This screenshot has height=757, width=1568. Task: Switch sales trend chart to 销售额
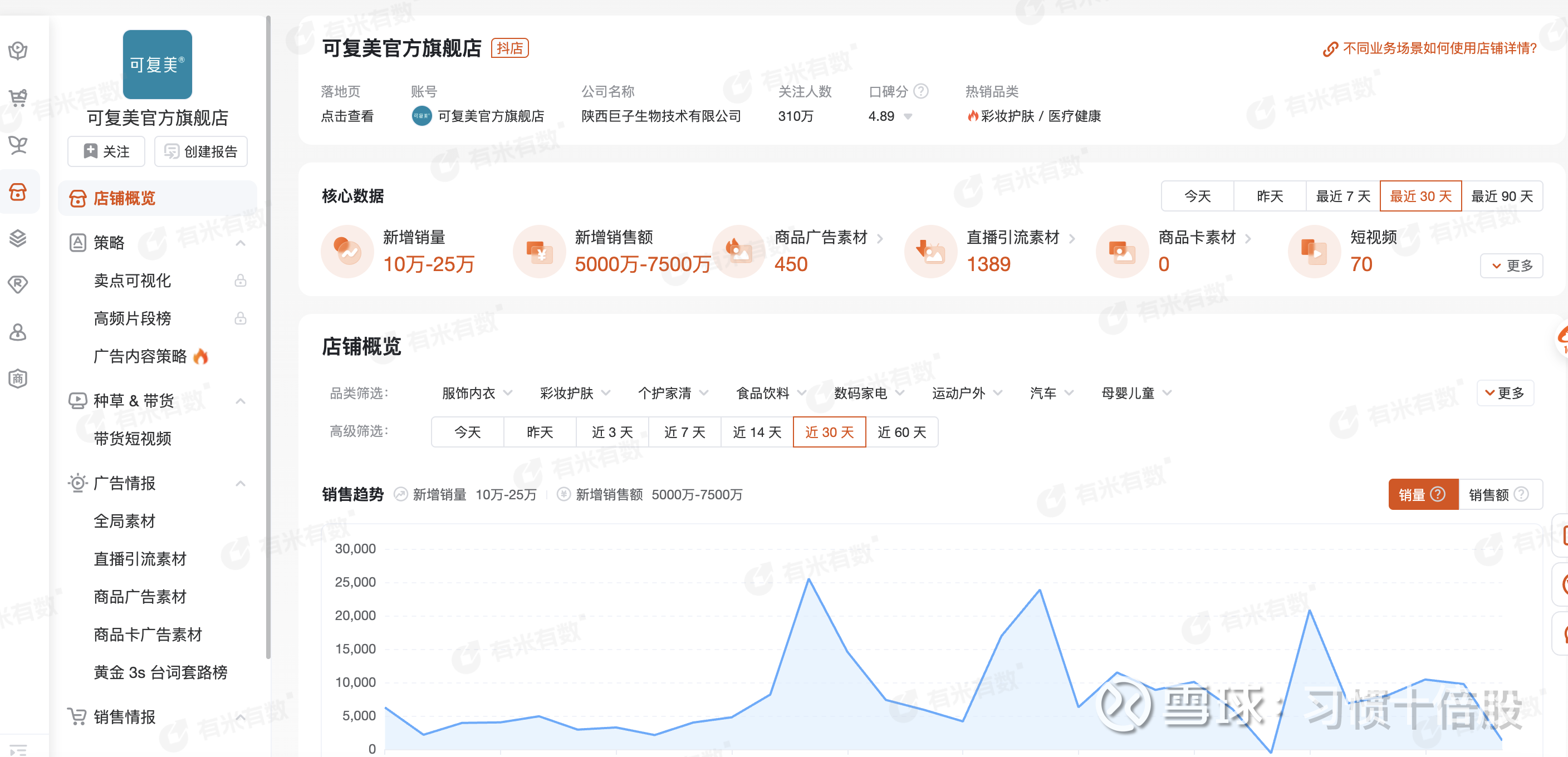(1488, 495)
